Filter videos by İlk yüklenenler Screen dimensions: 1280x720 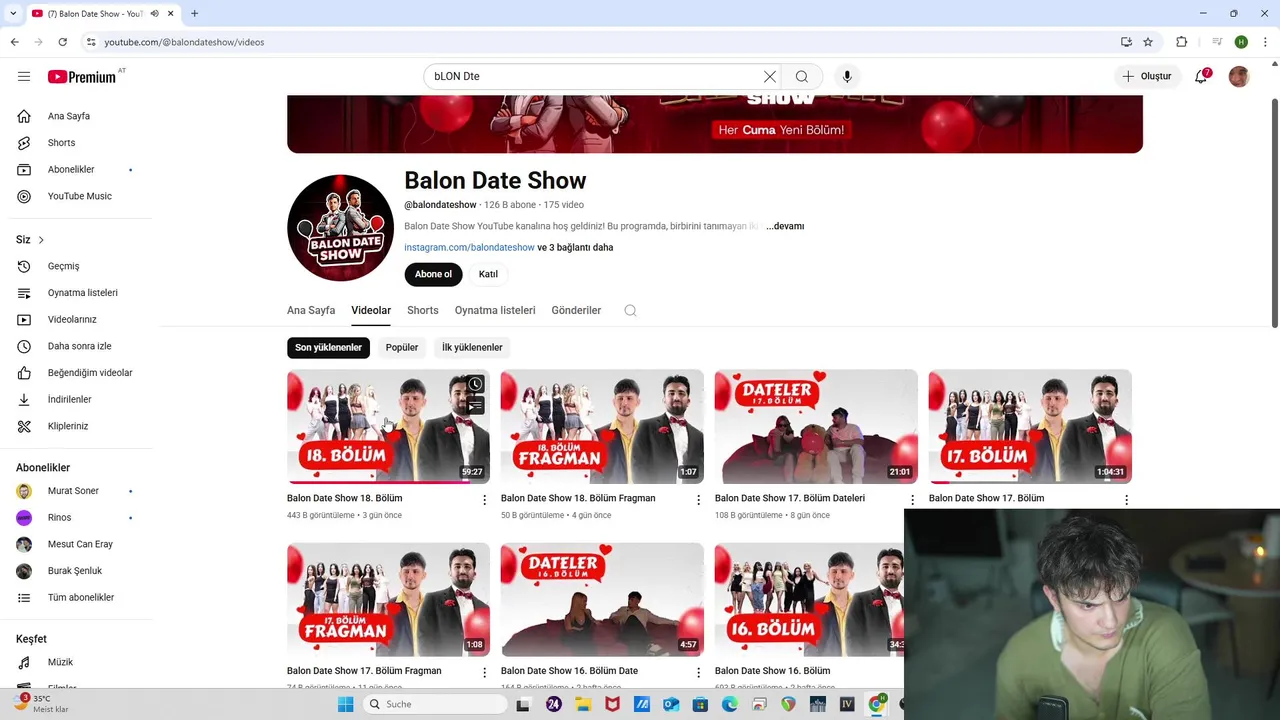[472, 347]
